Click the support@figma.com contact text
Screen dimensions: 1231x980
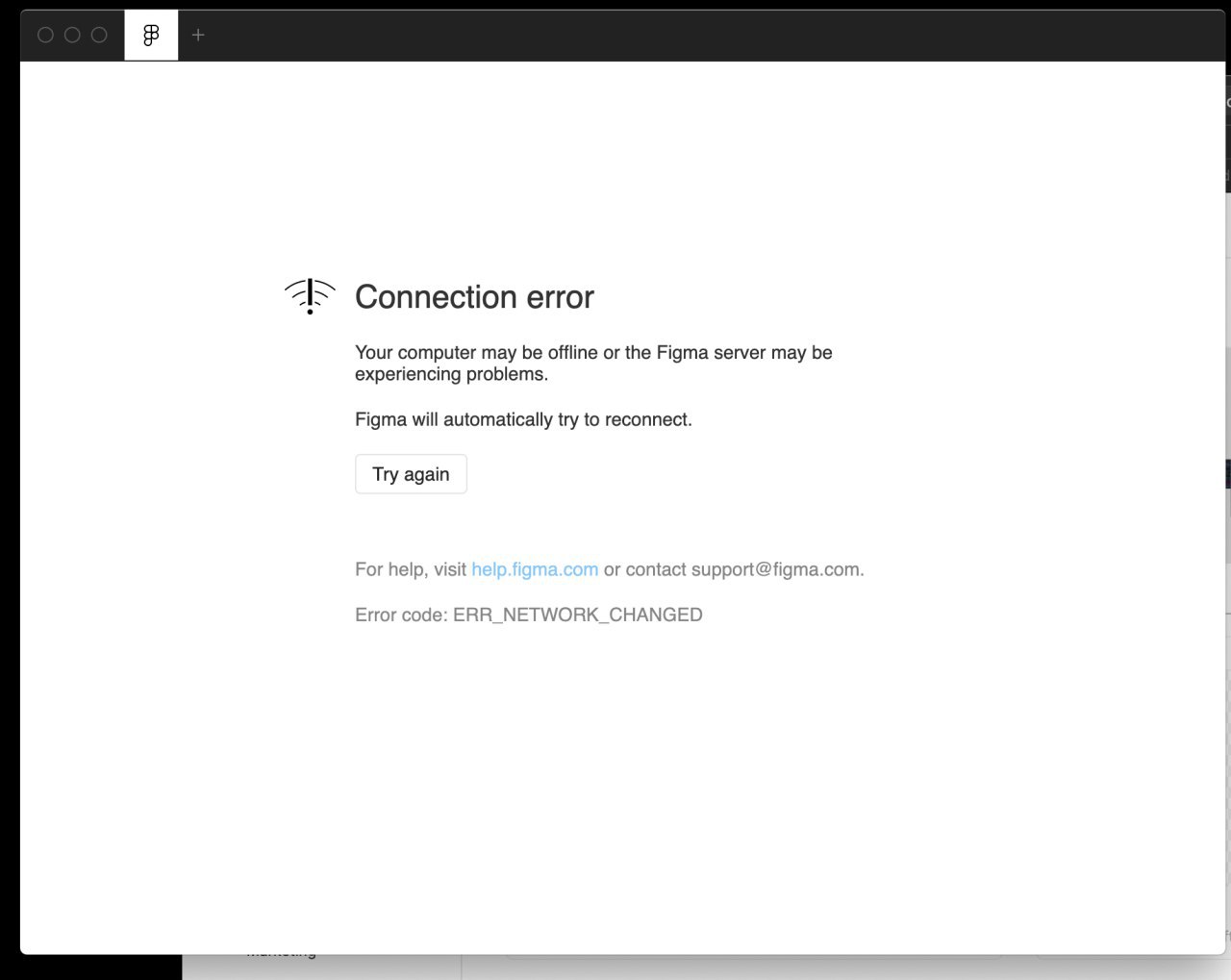pos(775,569)
